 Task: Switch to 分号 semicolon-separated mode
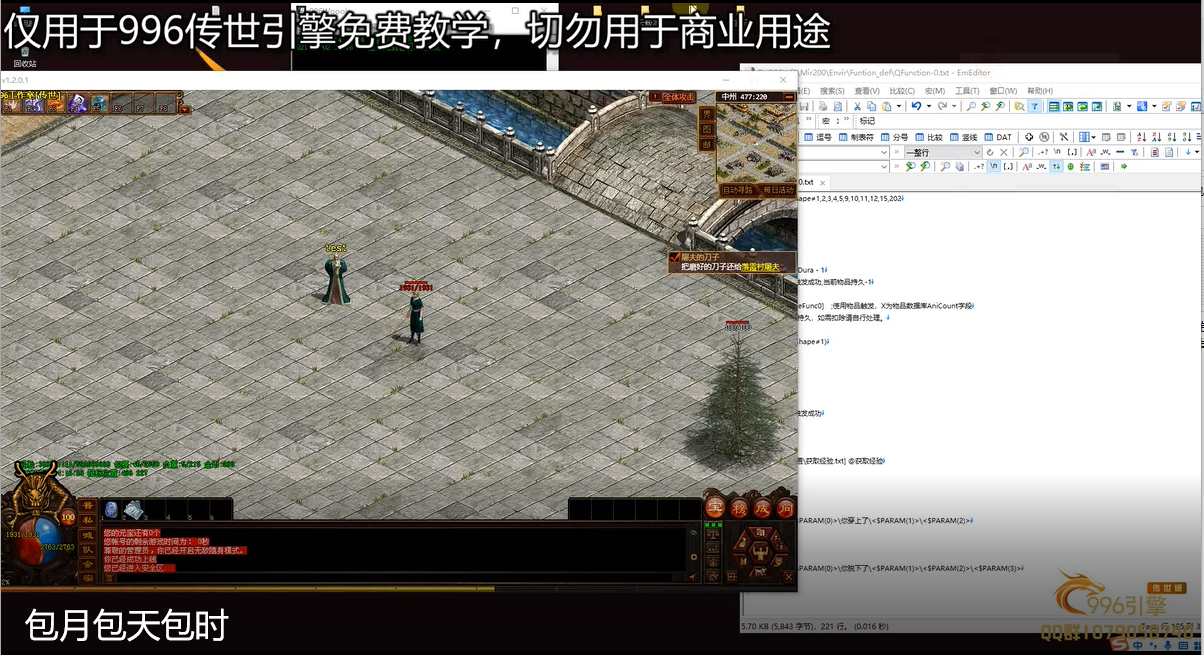[x=894, y=137]
